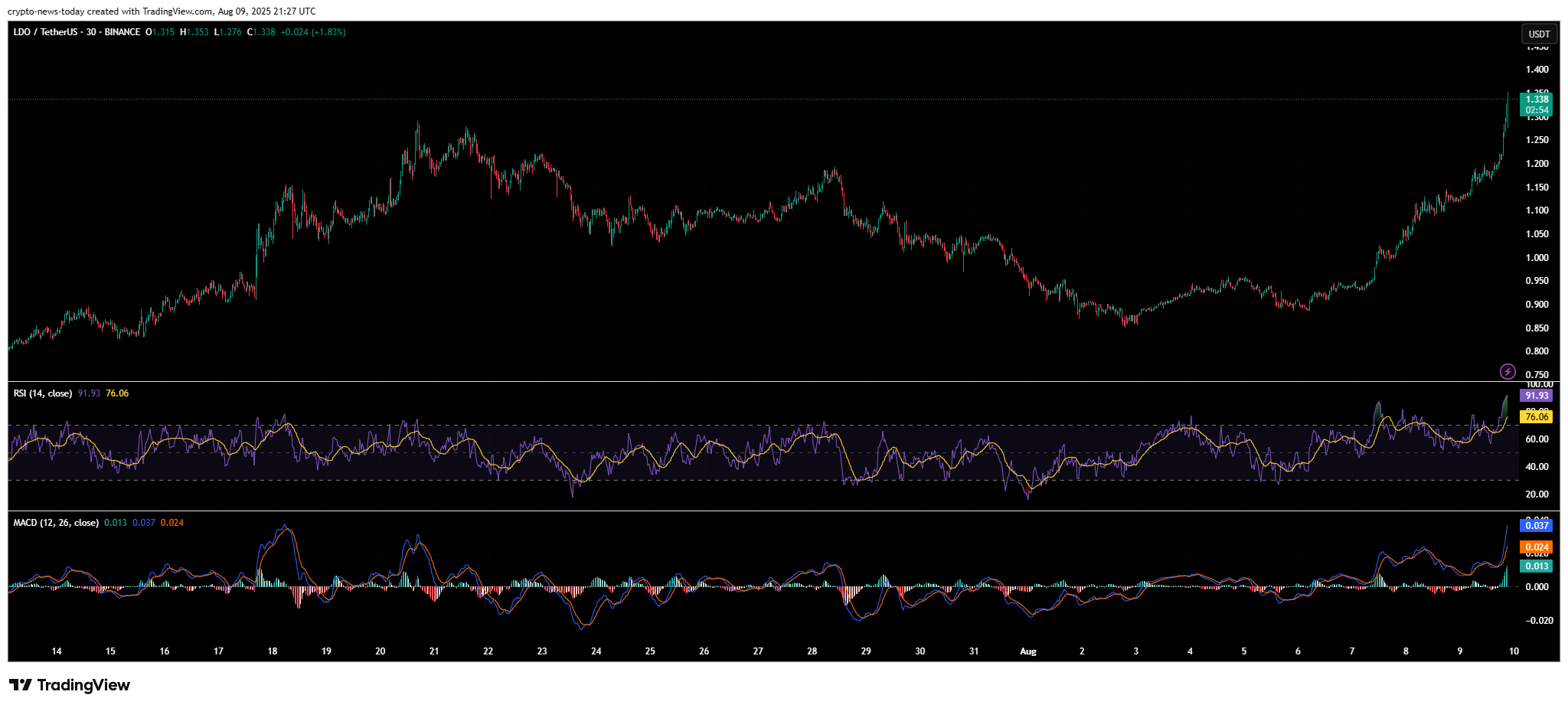Click the orange 0.024 signal value tag

[1537, 547]
